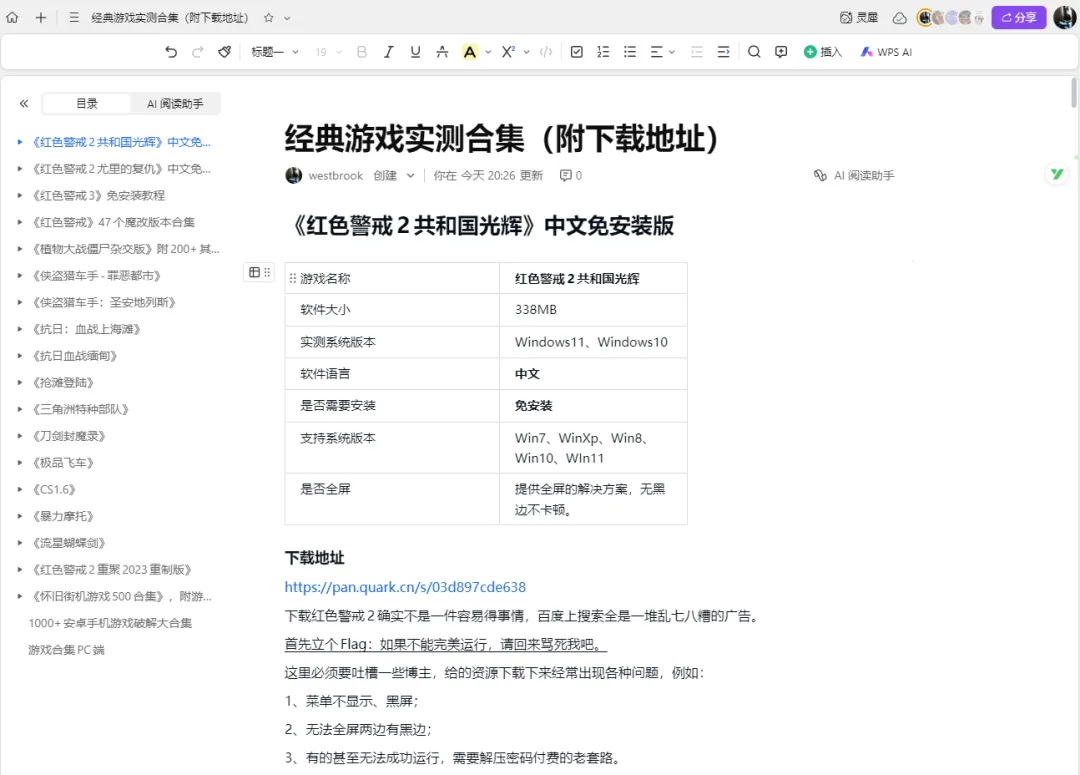Open 1000+ 安卓手机游戏破解大合集 entry
1080x775 pixels.
point(110,623)
